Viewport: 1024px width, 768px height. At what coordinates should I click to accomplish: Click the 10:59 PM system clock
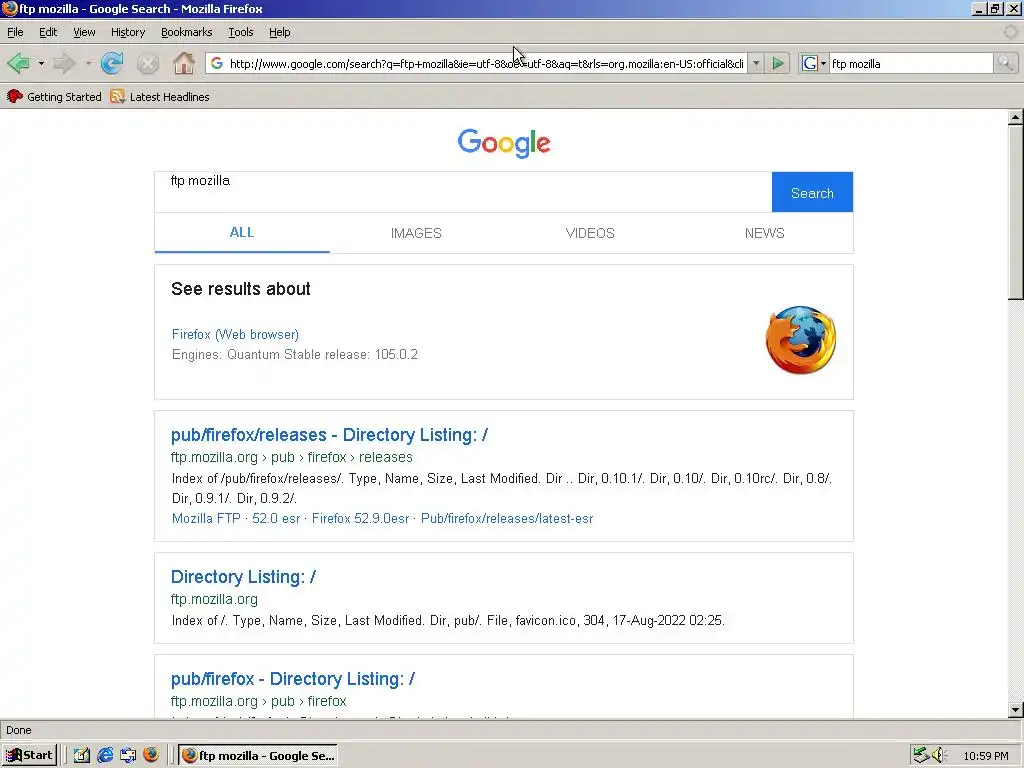click(985, 756)
